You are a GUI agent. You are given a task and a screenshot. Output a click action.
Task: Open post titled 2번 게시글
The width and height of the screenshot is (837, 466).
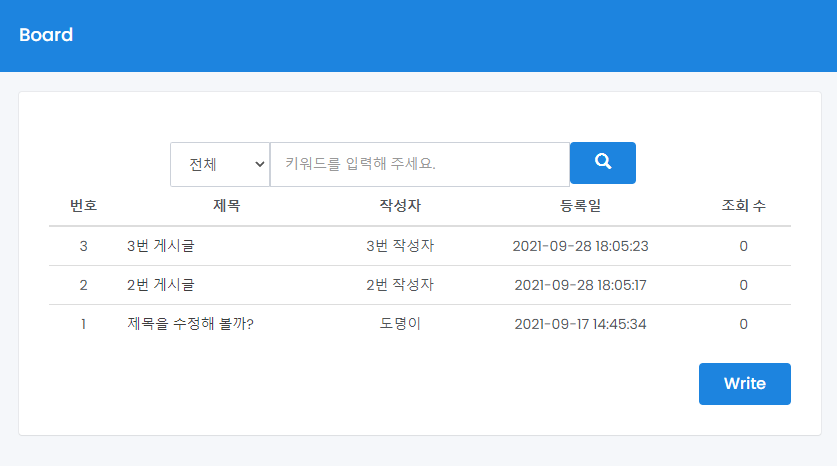pyautogui.click(x=161, y=285)
